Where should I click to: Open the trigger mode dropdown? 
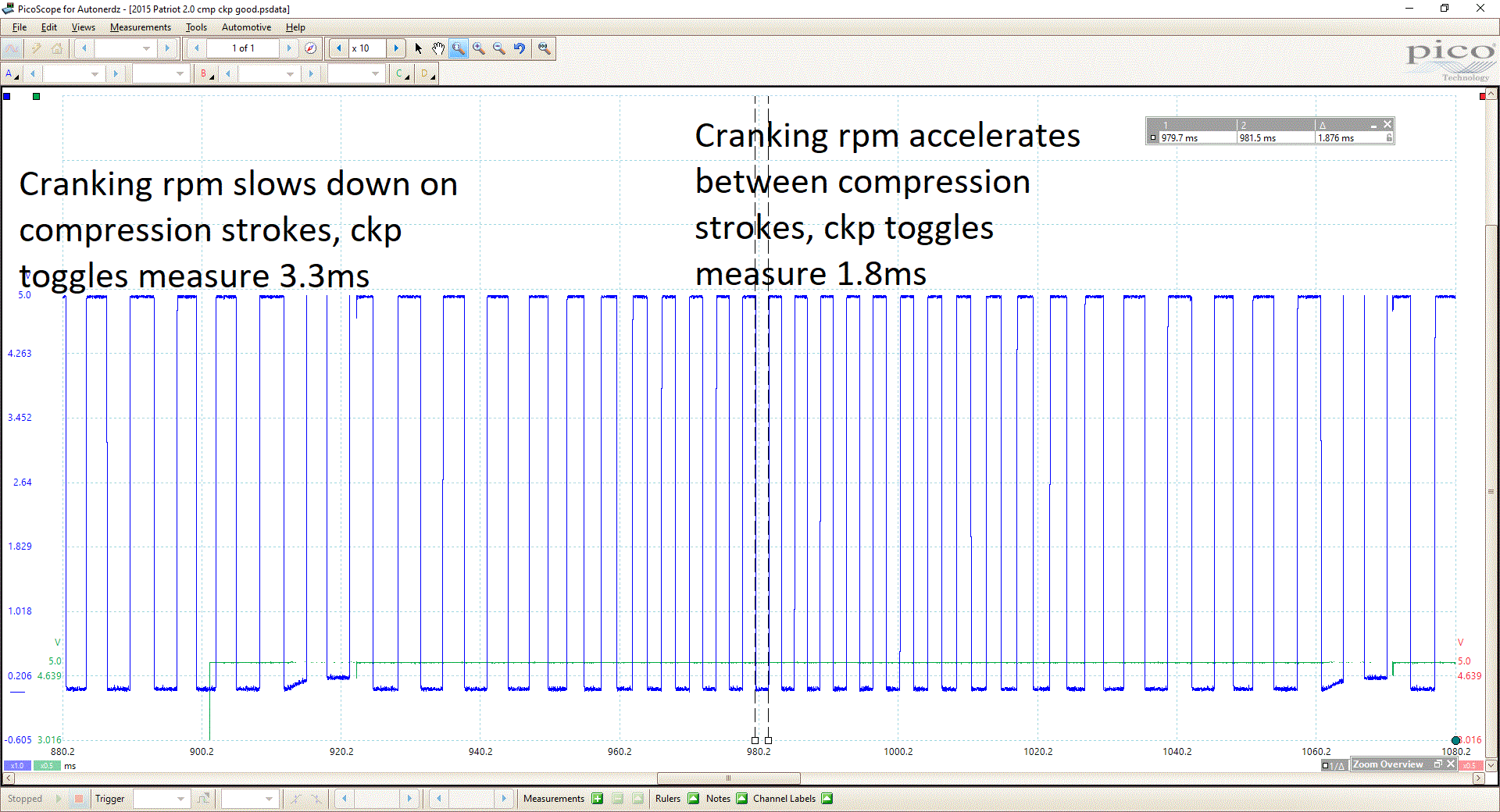pyautogui.click(x=161, y=798)
